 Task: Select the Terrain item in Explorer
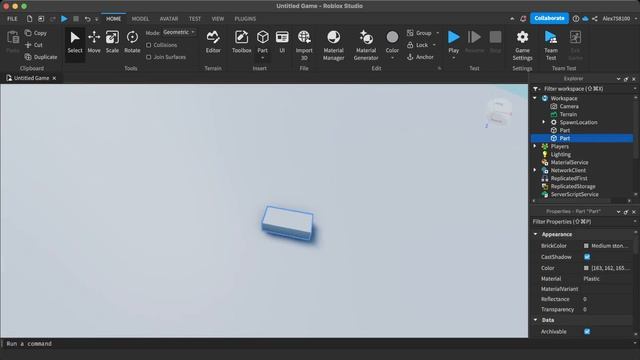click(568, 114)
